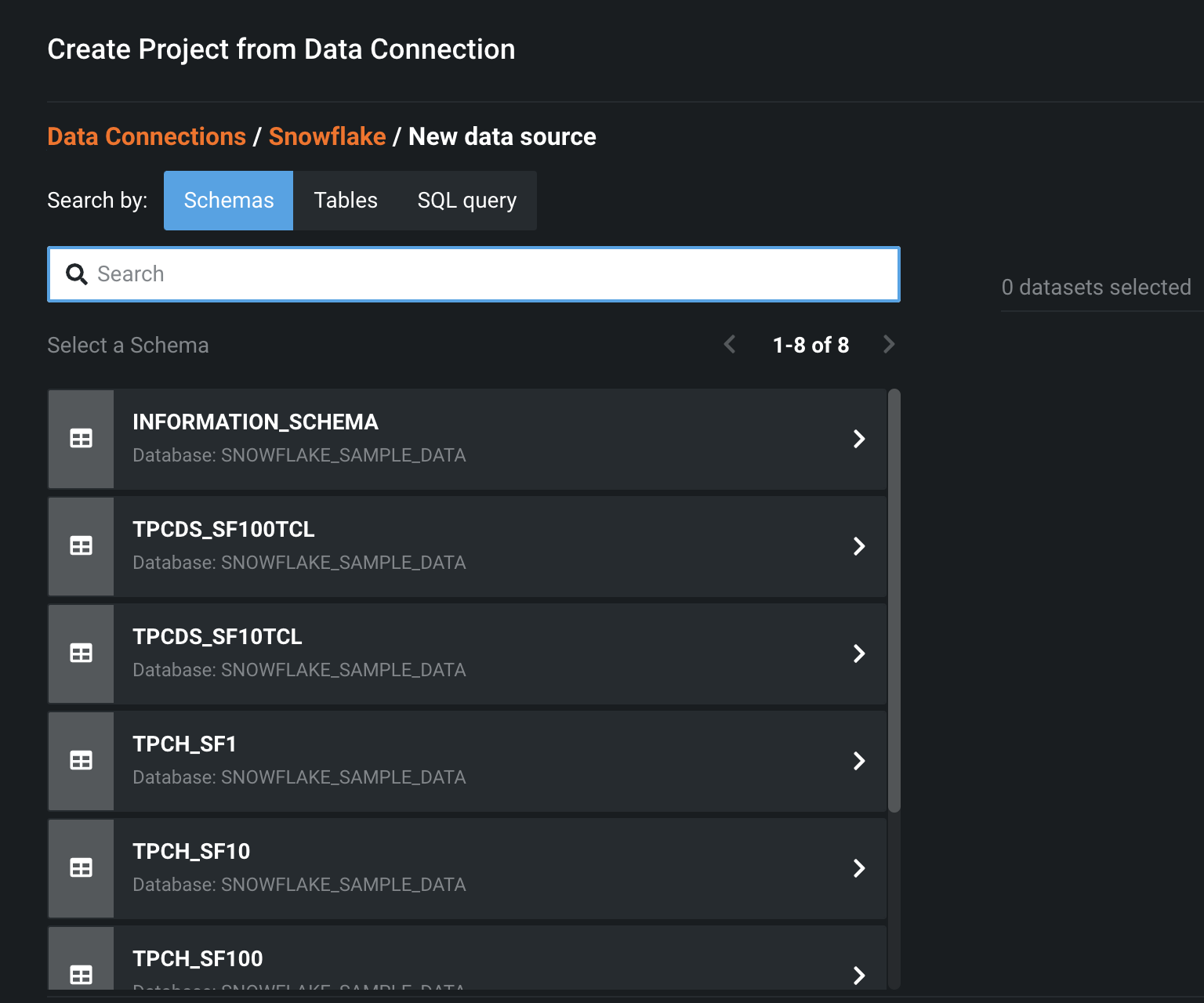The width and height of the screenshot is (1204, 1003).
Task: Expand the TPCDS_SF100TCL schema chevron
Action: pyautogui.click(x=859, y=546)
